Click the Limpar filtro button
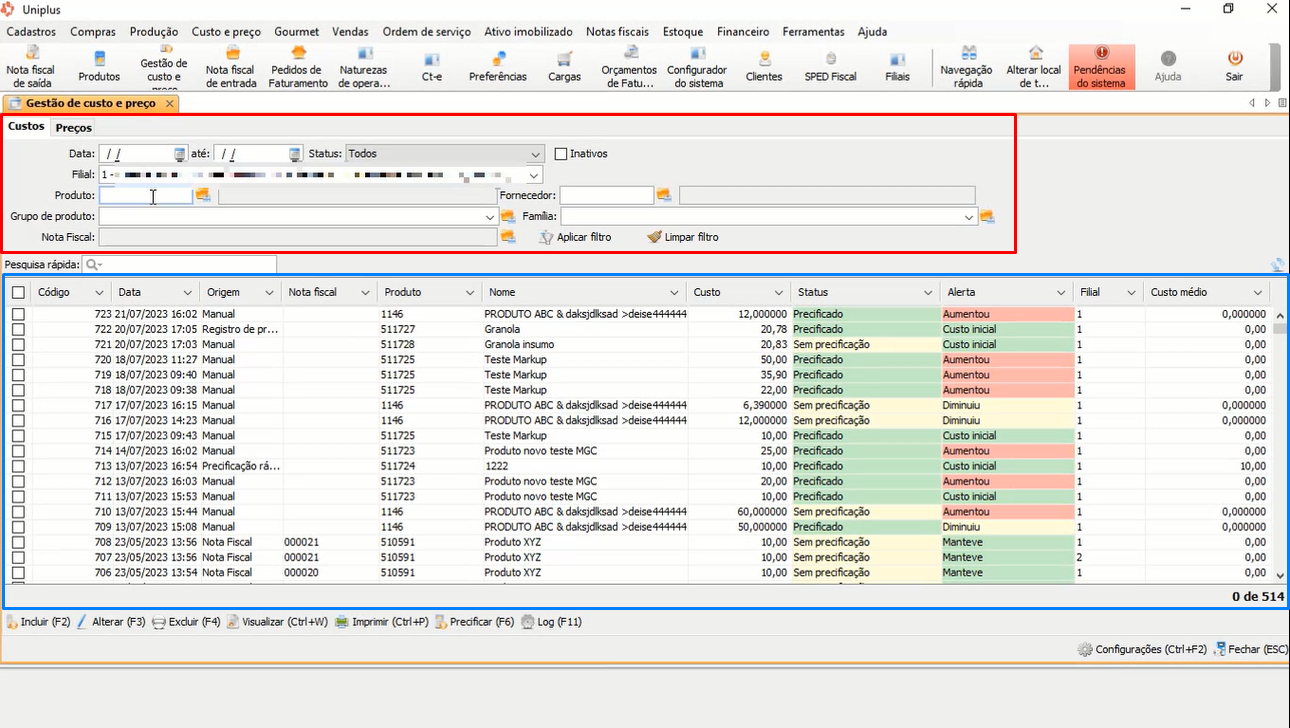 coord(683,237)
